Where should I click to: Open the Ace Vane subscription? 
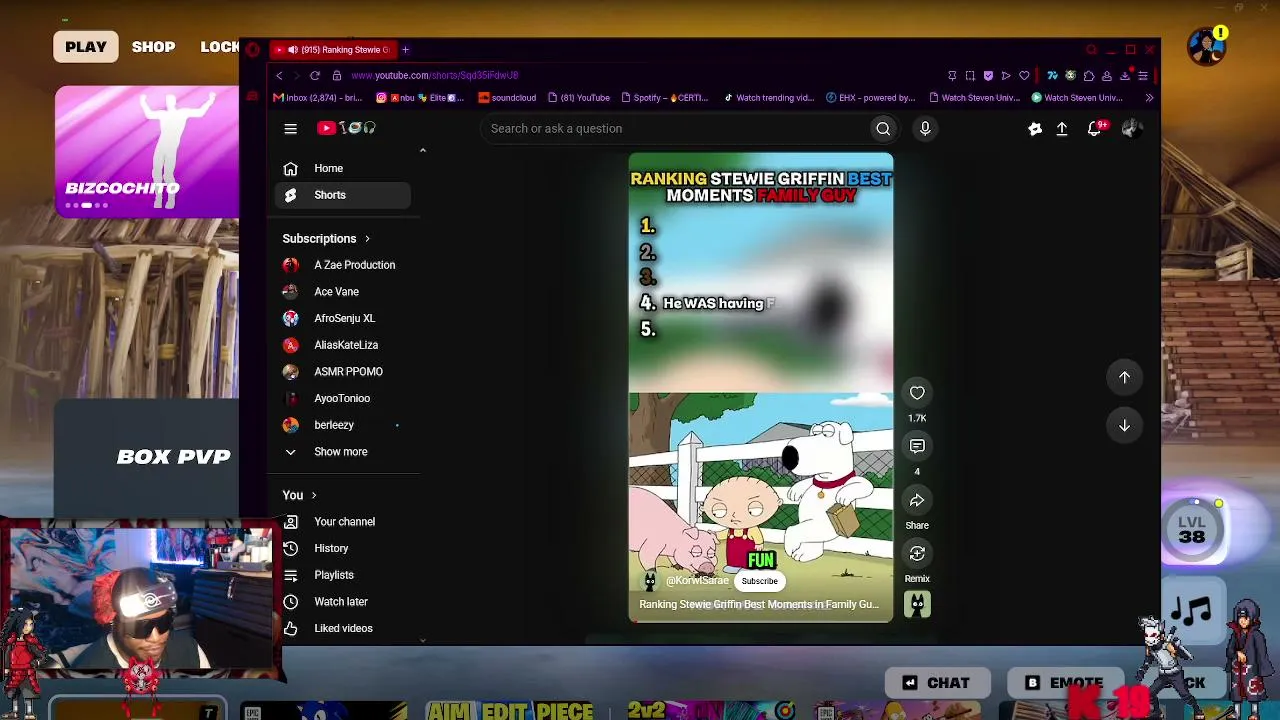pyautogui.click(x=343, y=292)
